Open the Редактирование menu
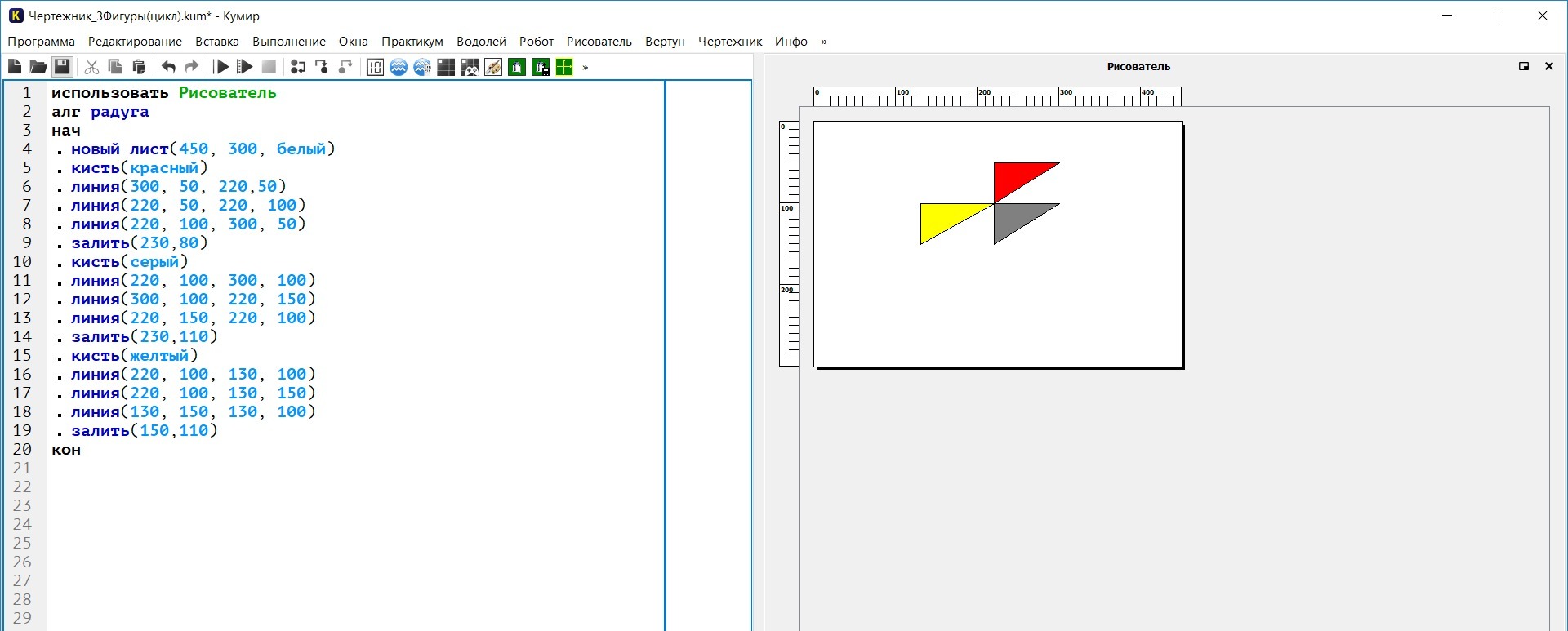 [136, 42]
